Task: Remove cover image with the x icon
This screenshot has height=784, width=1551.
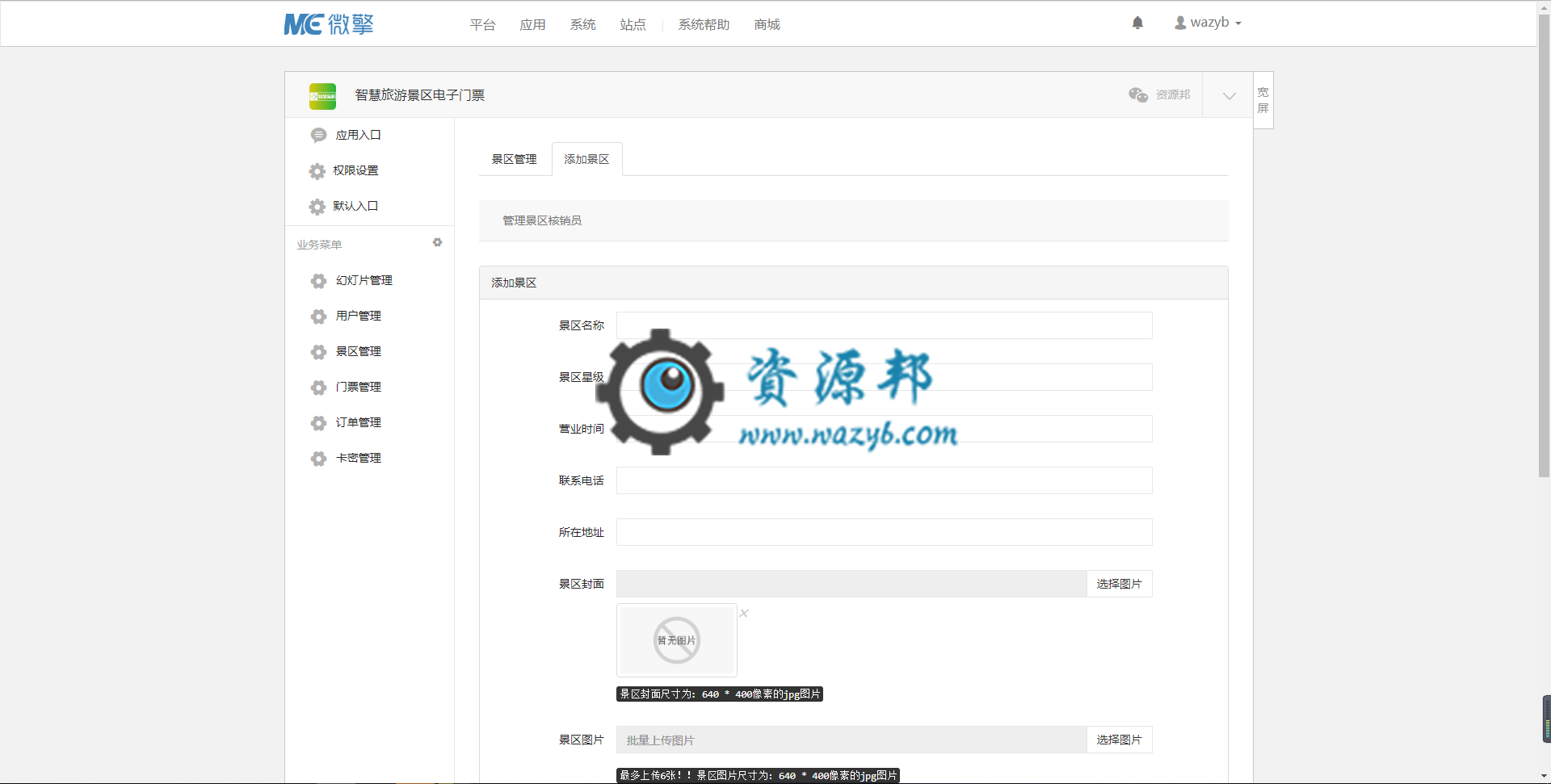Action: tap(744, 613)
